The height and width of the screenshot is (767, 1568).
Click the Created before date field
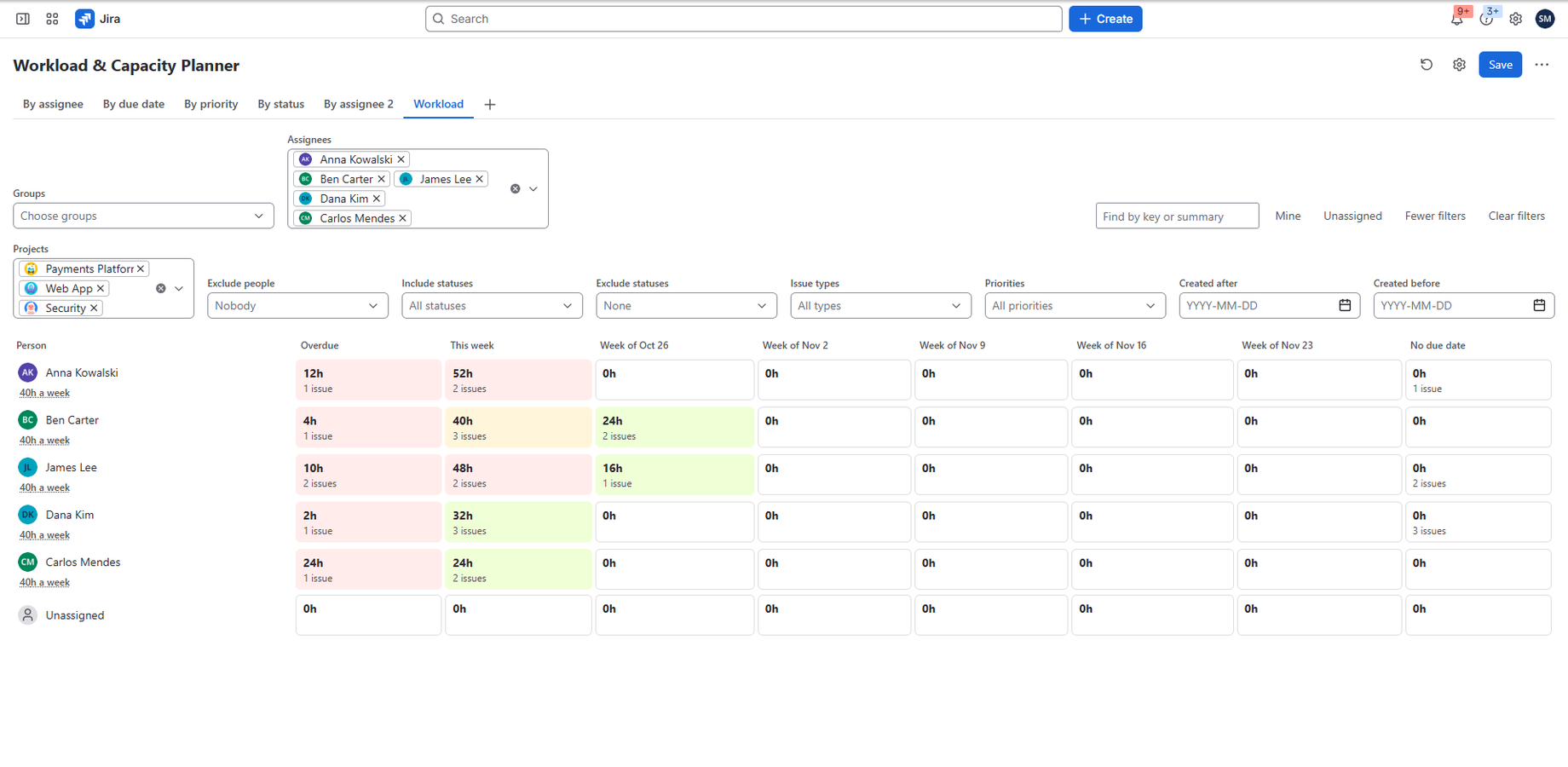point(1463,306)
